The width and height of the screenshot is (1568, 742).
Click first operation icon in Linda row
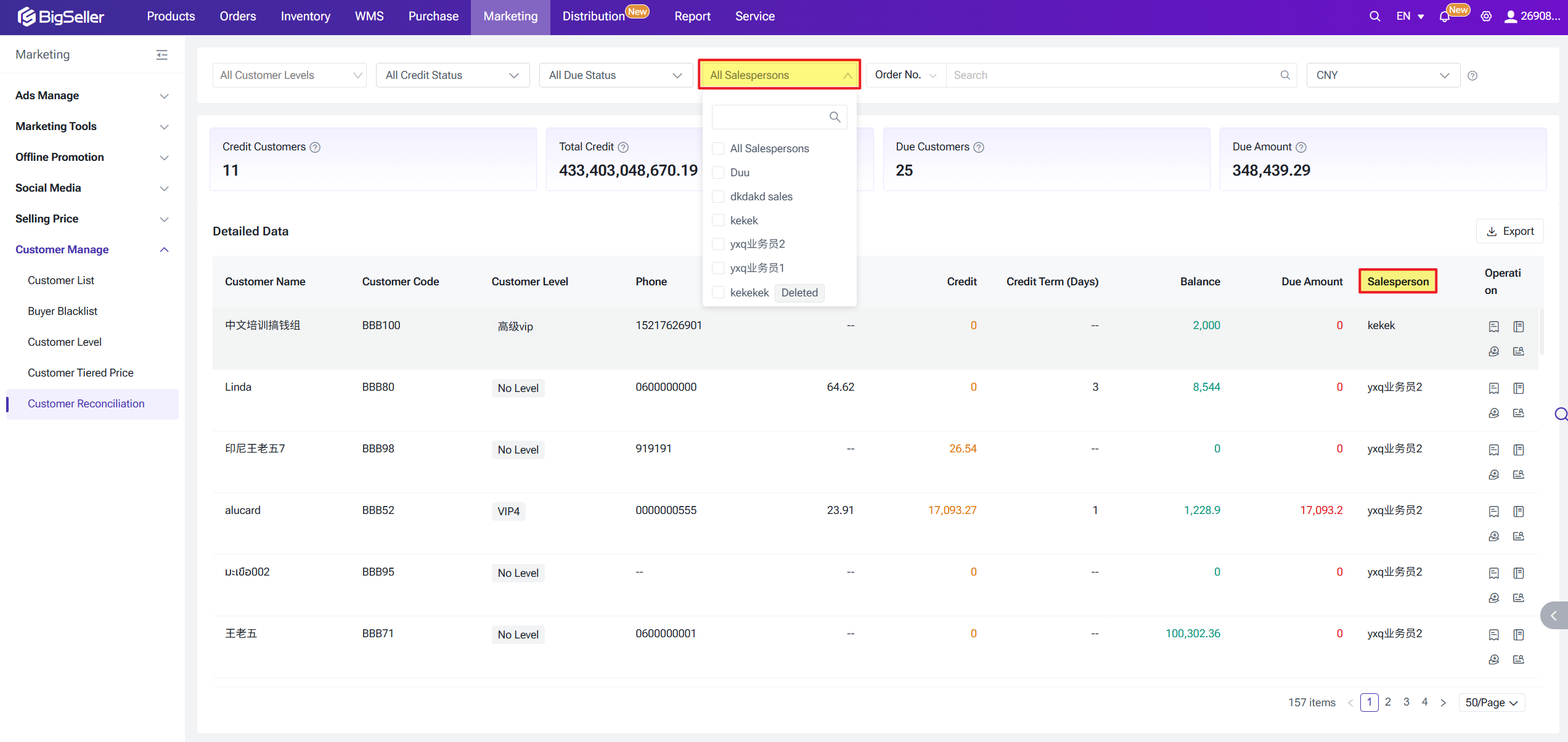point(1493,388)
